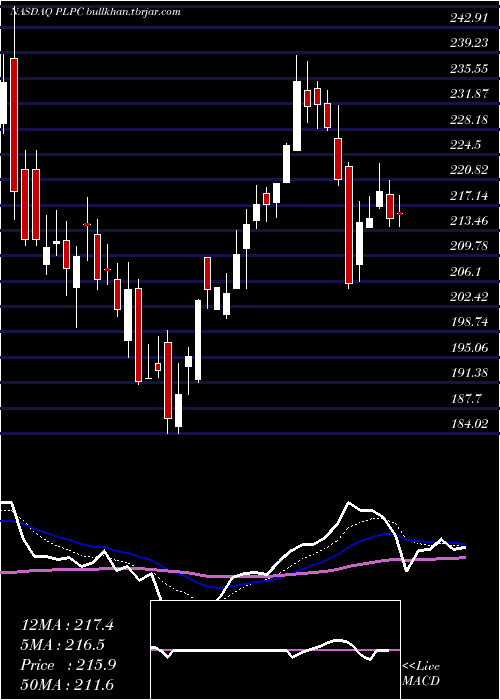The image size is (500, 700).
Task: Select the 184.02 price axis label
Action: coord(469,422)
